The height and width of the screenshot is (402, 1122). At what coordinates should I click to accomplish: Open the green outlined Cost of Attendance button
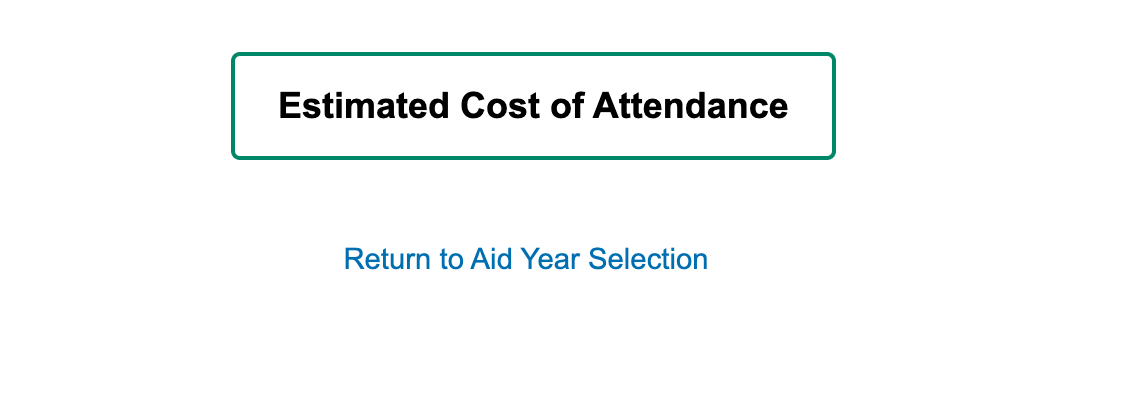(533, 106)
